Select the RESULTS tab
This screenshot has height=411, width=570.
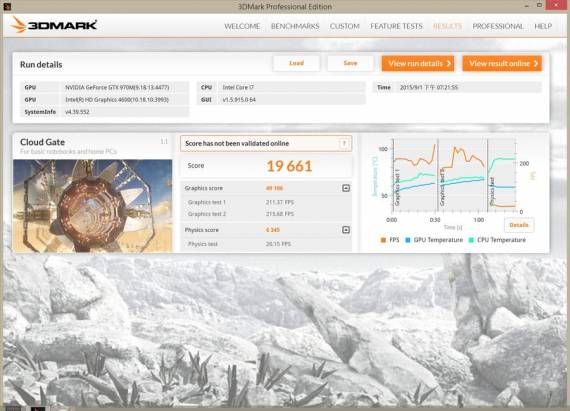tap(447, 26)
